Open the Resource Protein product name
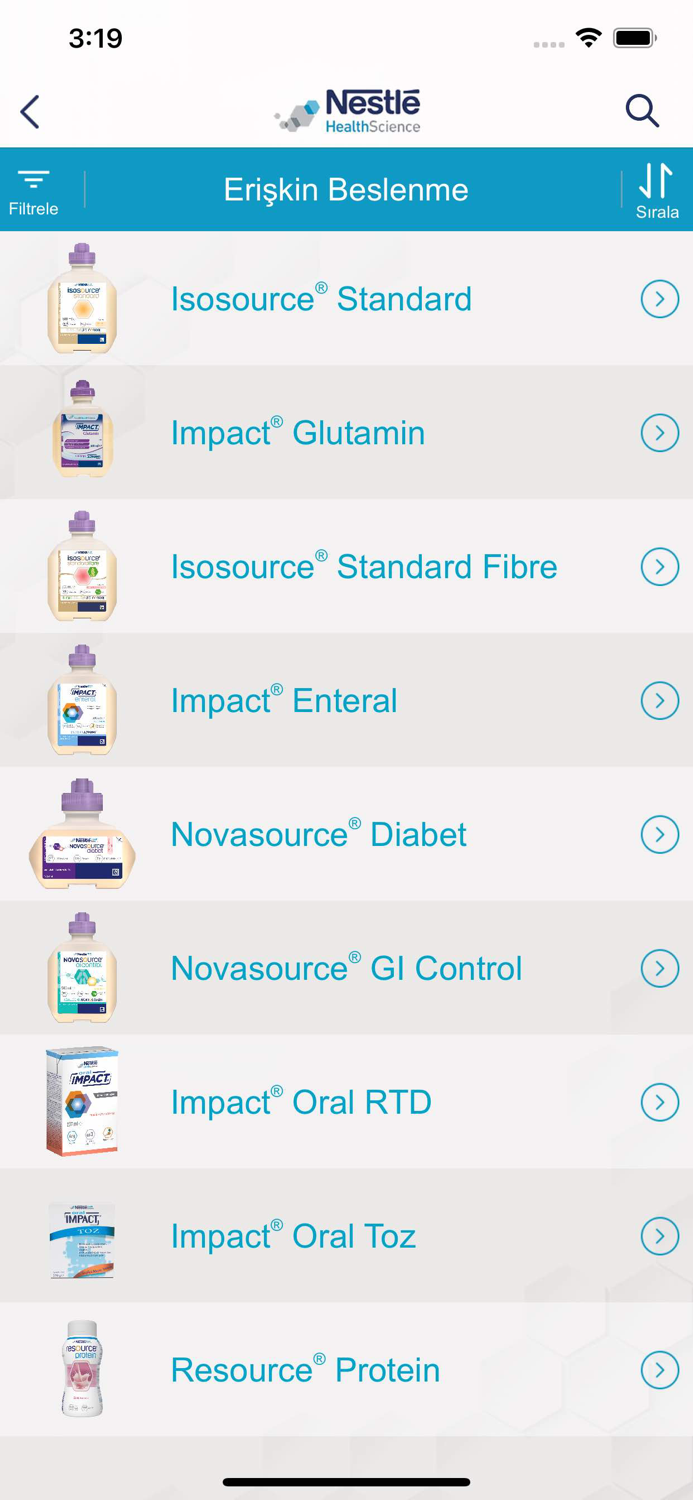693x1500 pixels. point(305,1370)
